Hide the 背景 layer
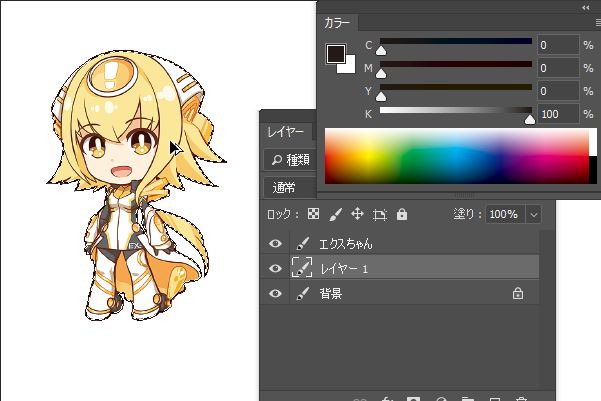 (x=275, y=294)
